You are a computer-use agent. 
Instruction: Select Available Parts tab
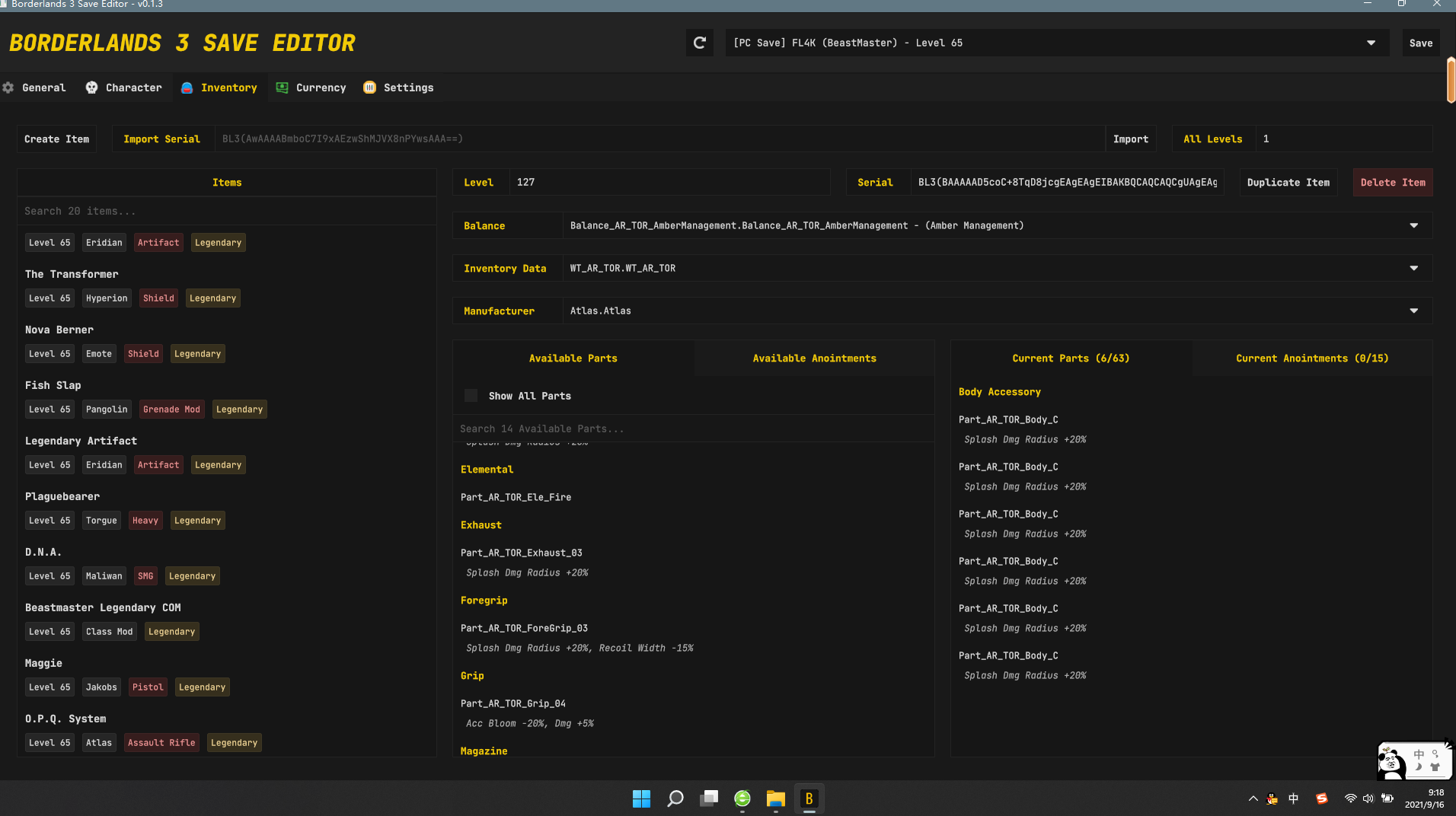click(573, 358)
